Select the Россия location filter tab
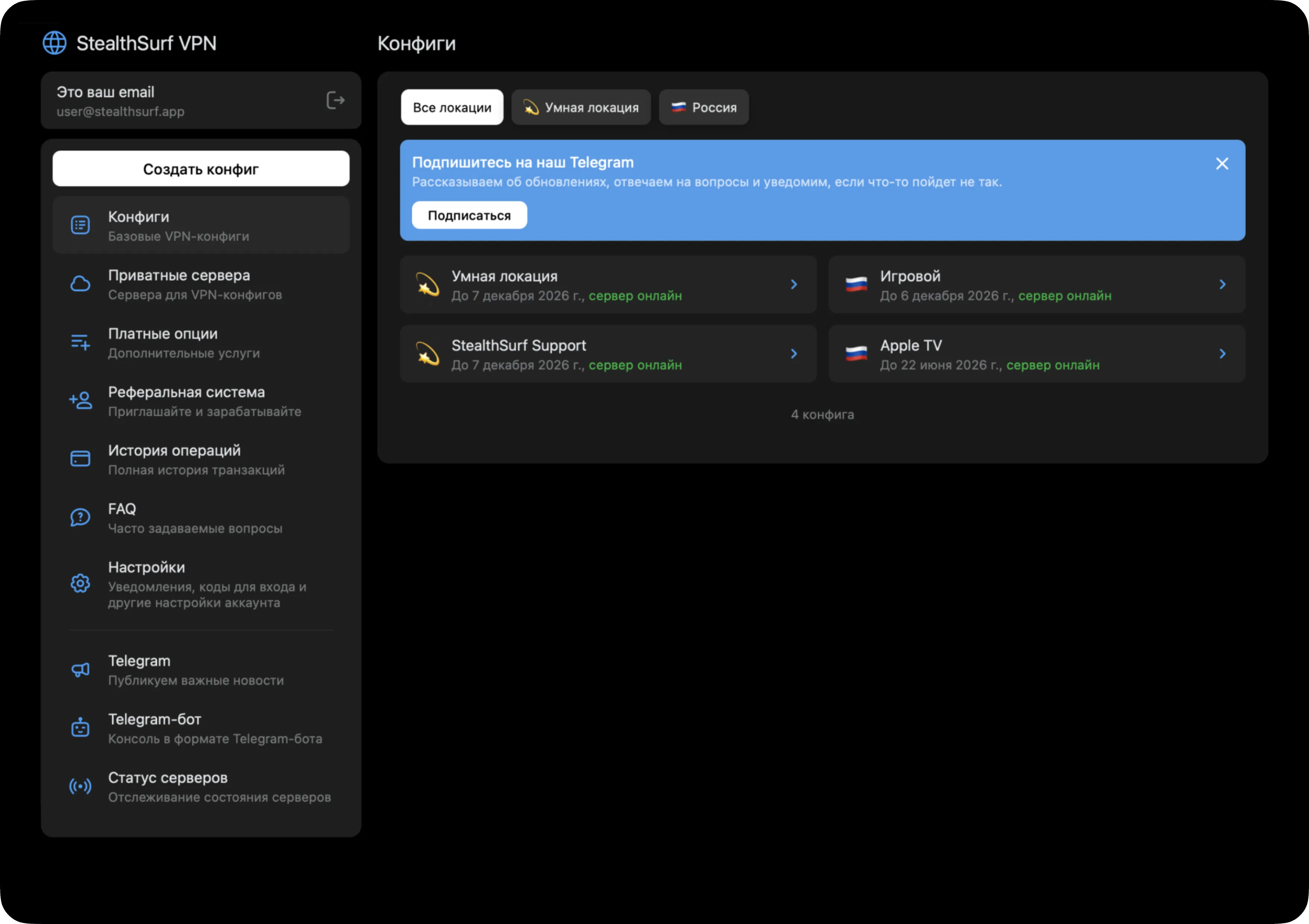This screenshot has width=1309, height=924. click(704, 107)
